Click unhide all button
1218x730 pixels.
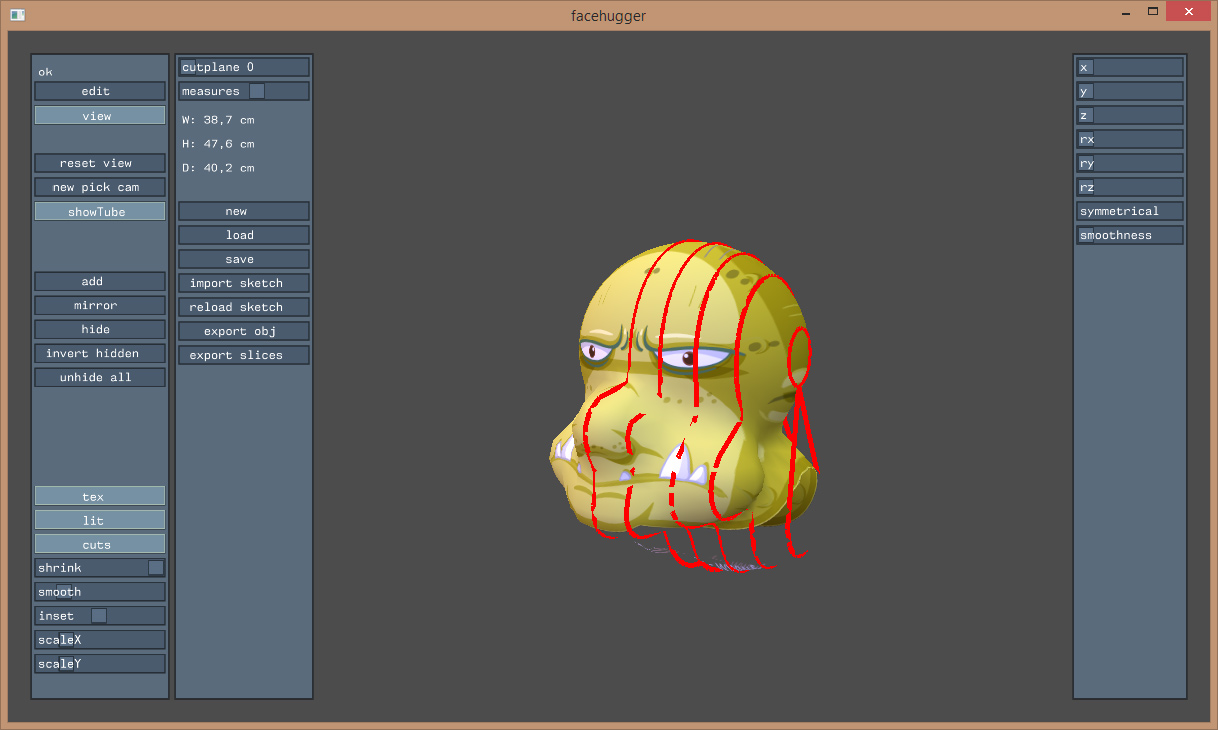99,377
